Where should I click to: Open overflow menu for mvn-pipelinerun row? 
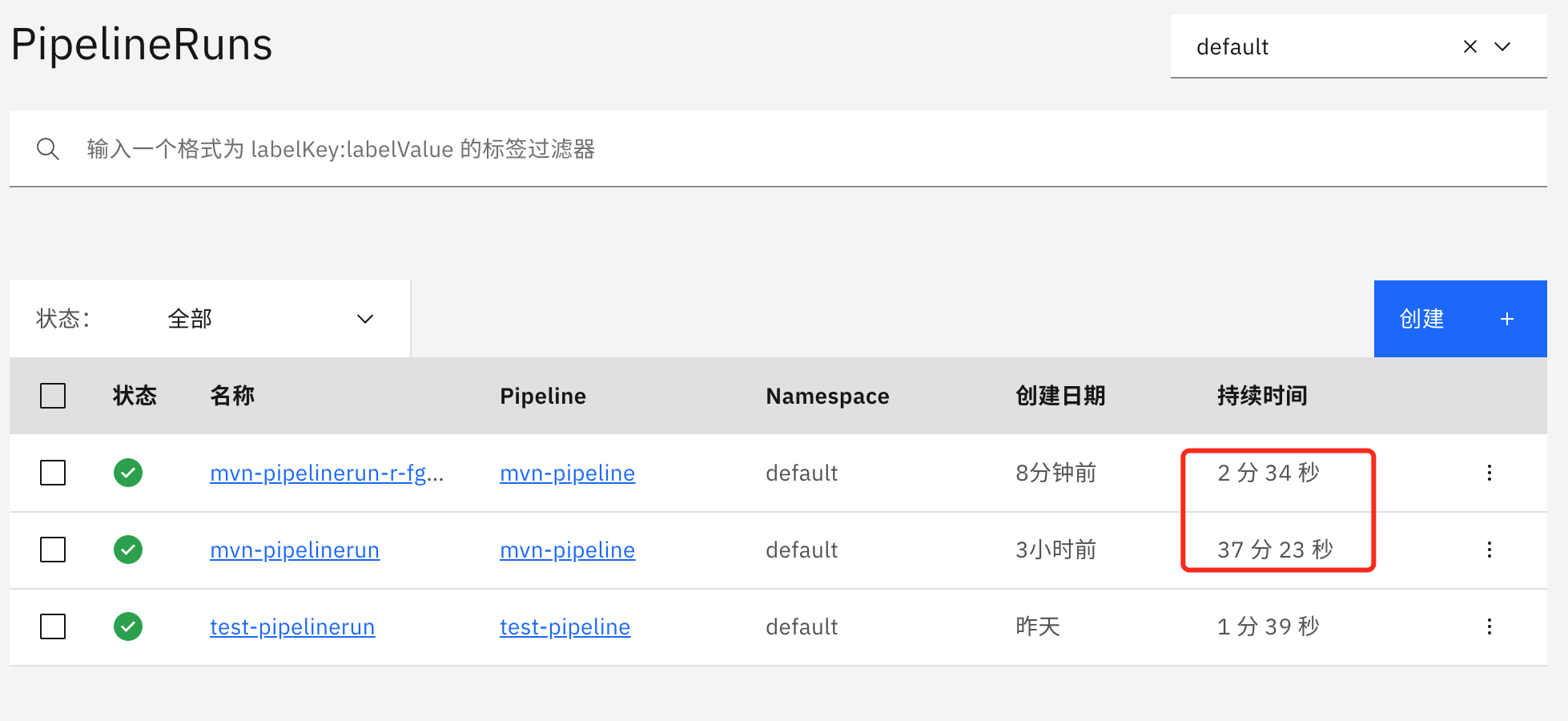pyautogui.click(x=1489, y=550)
